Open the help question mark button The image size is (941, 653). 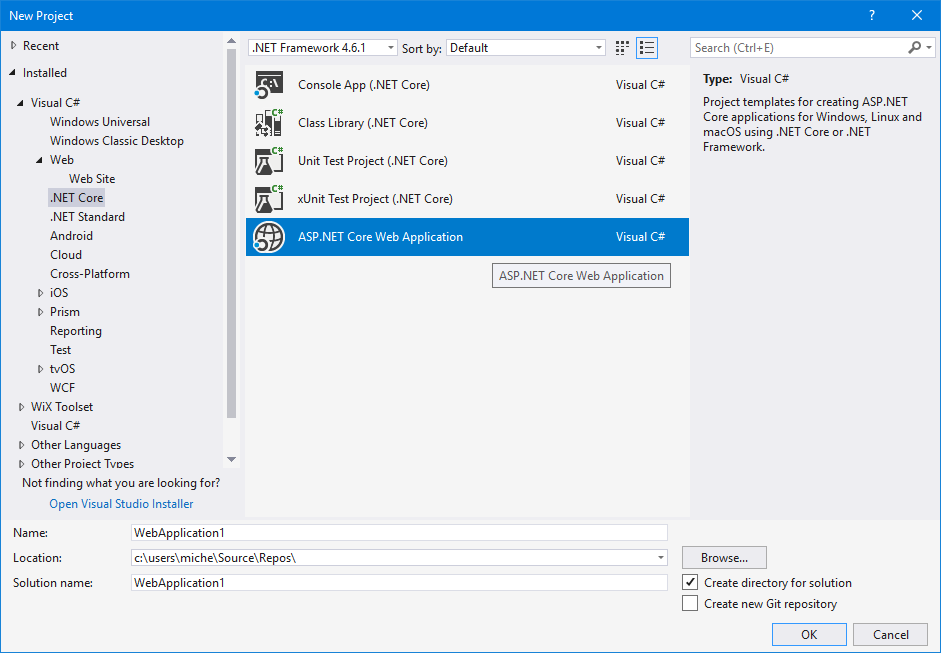(x=872, y=15)
